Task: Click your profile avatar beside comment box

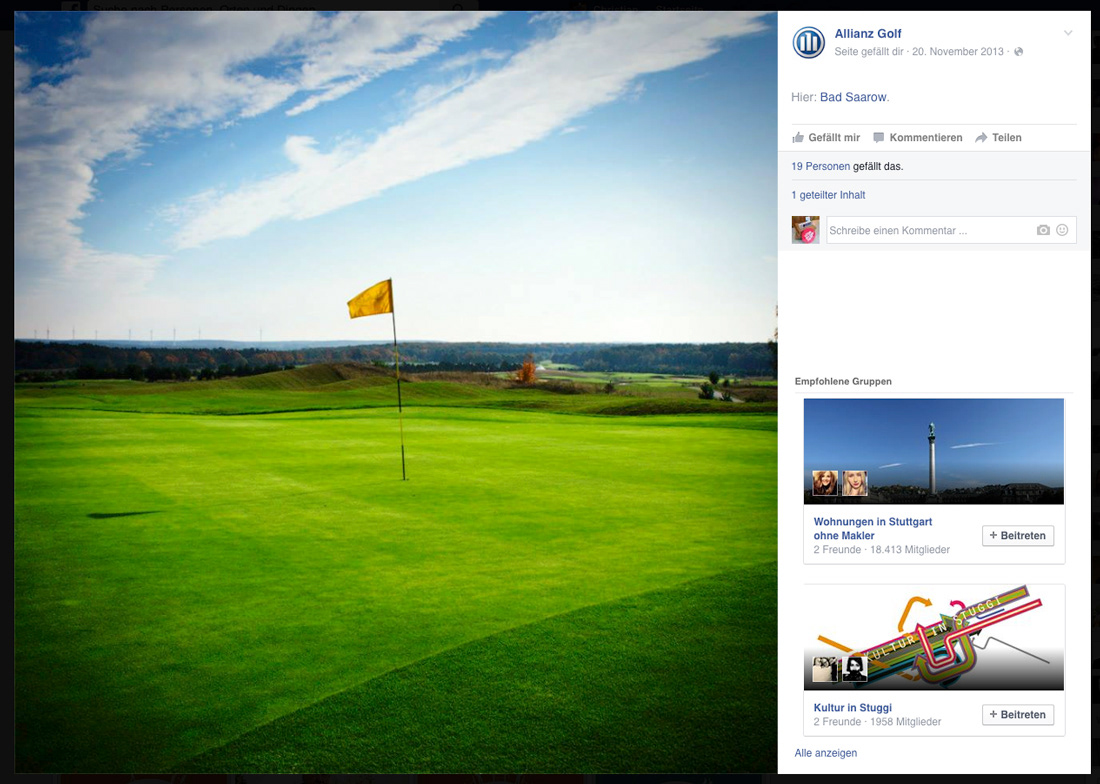Action: (805, 230)
